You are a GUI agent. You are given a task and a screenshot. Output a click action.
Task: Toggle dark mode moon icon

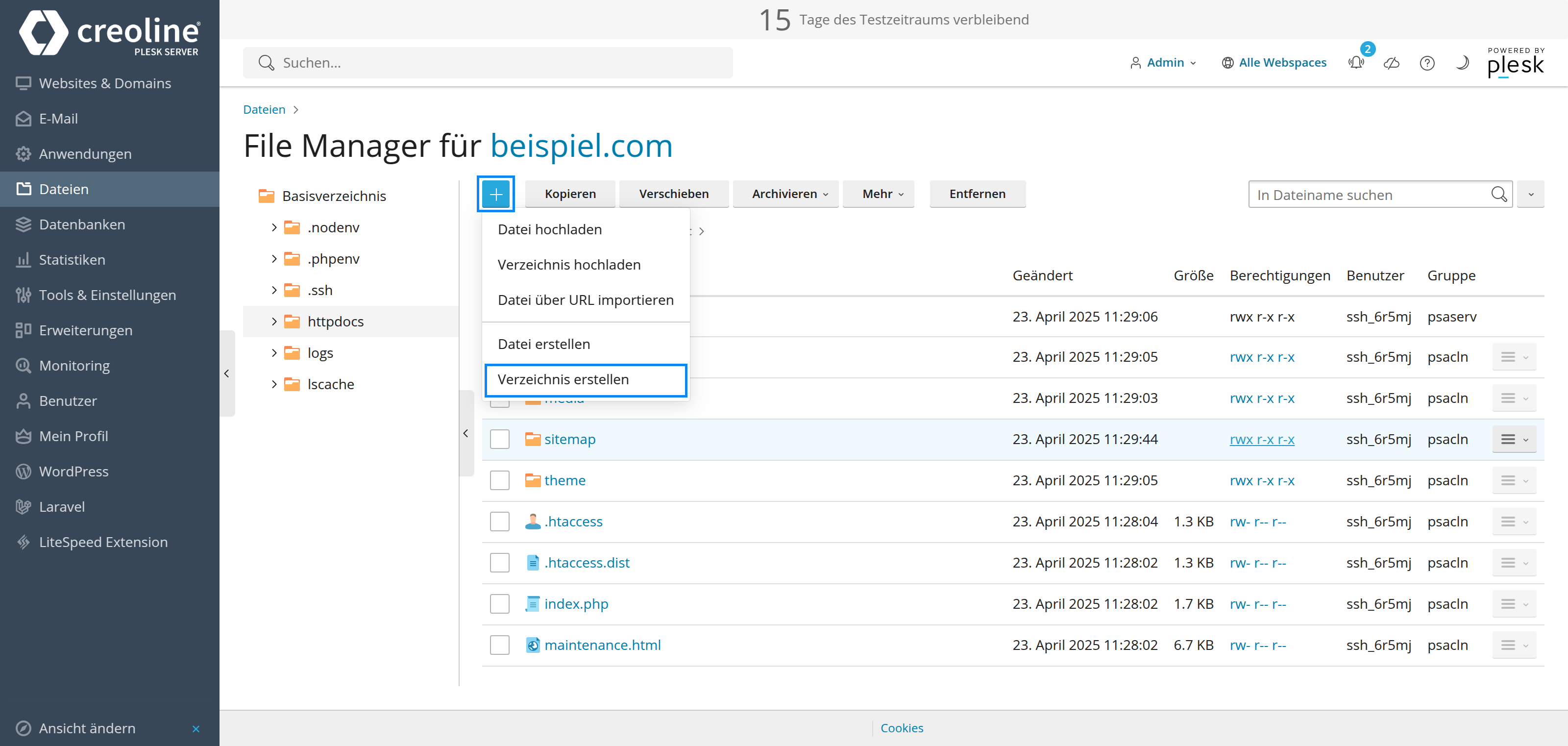tap(1462, 63)
